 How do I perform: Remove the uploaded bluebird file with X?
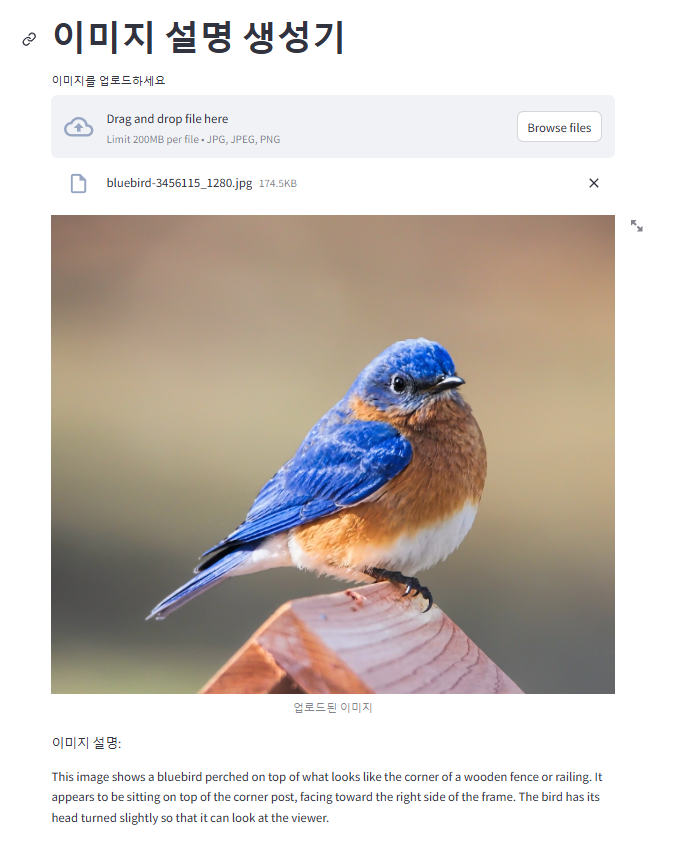click(x=593, y=183)
